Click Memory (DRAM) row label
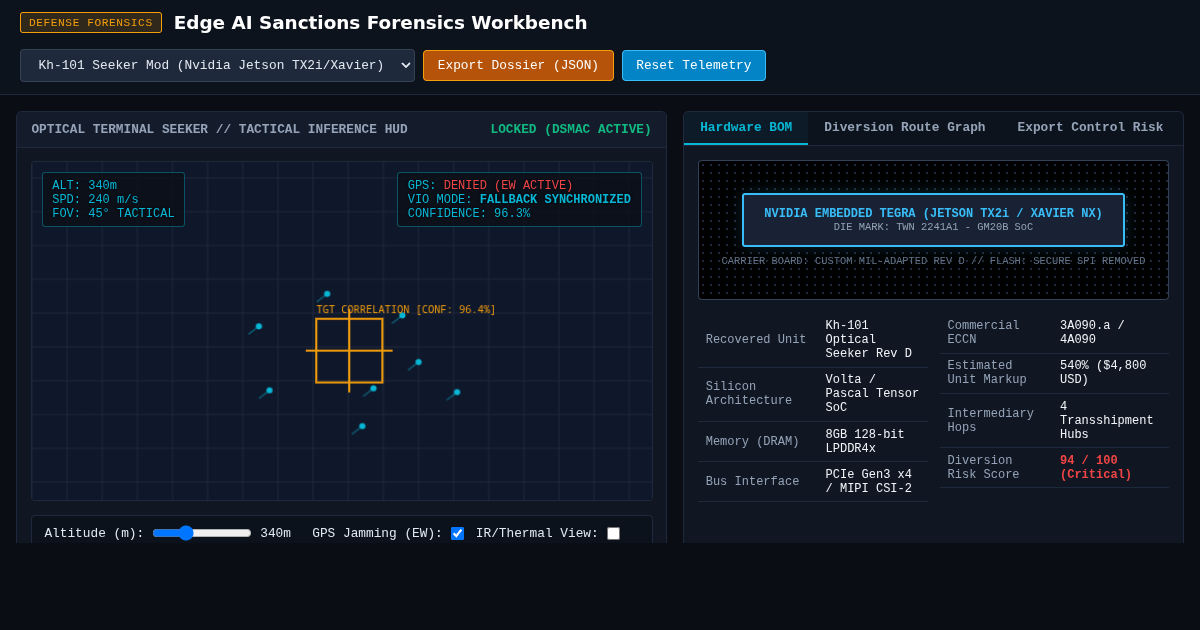1200x630 pixels. 753,442
